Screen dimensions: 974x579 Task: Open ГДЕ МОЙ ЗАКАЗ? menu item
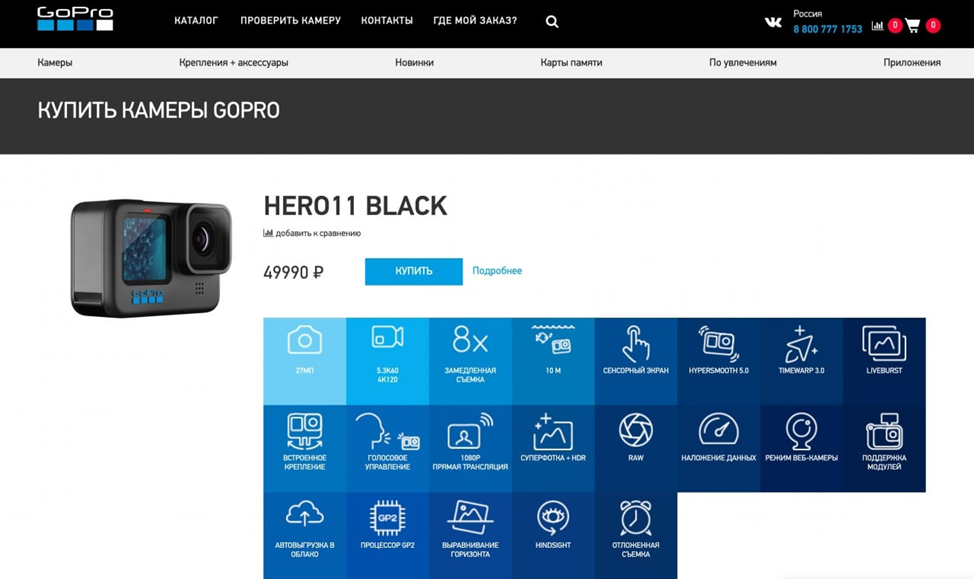coord(475,21)
